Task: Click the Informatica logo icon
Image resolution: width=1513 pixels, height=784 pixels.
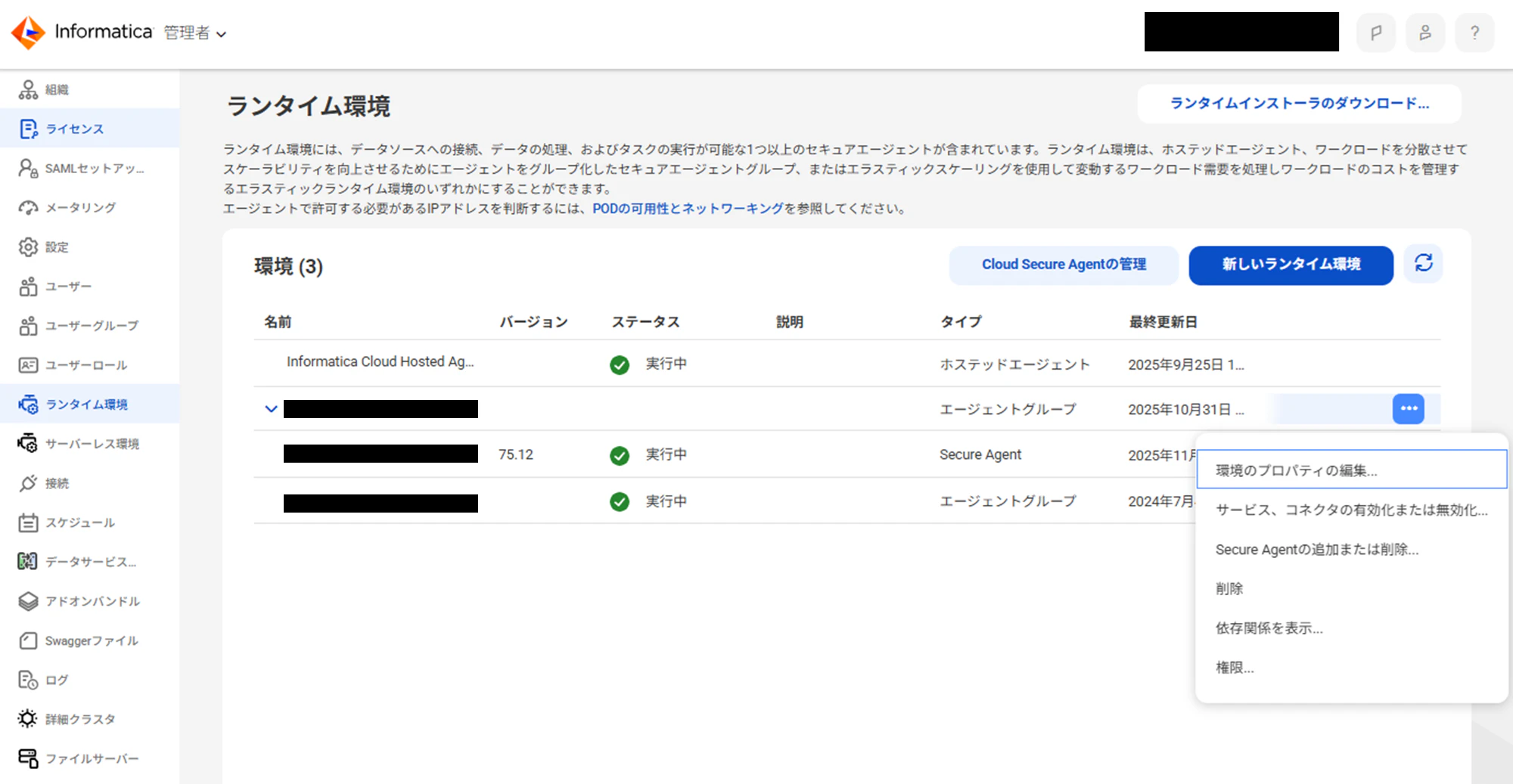Action: pyautogui.click(x=29, y=33)
